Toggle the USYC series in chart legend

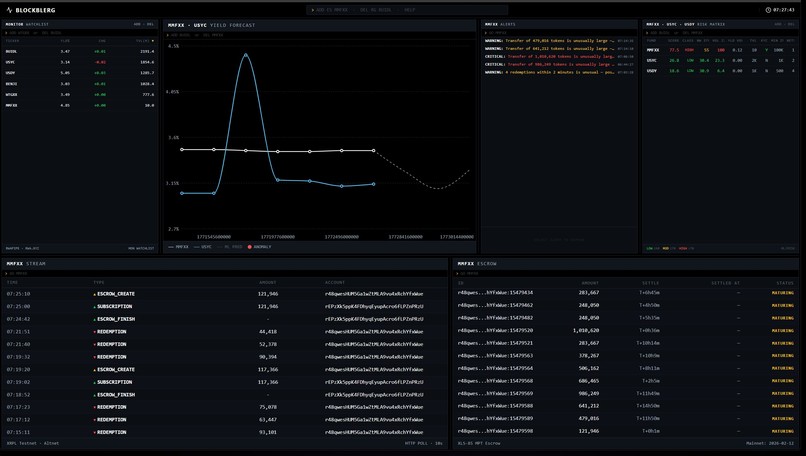(203, 247)
